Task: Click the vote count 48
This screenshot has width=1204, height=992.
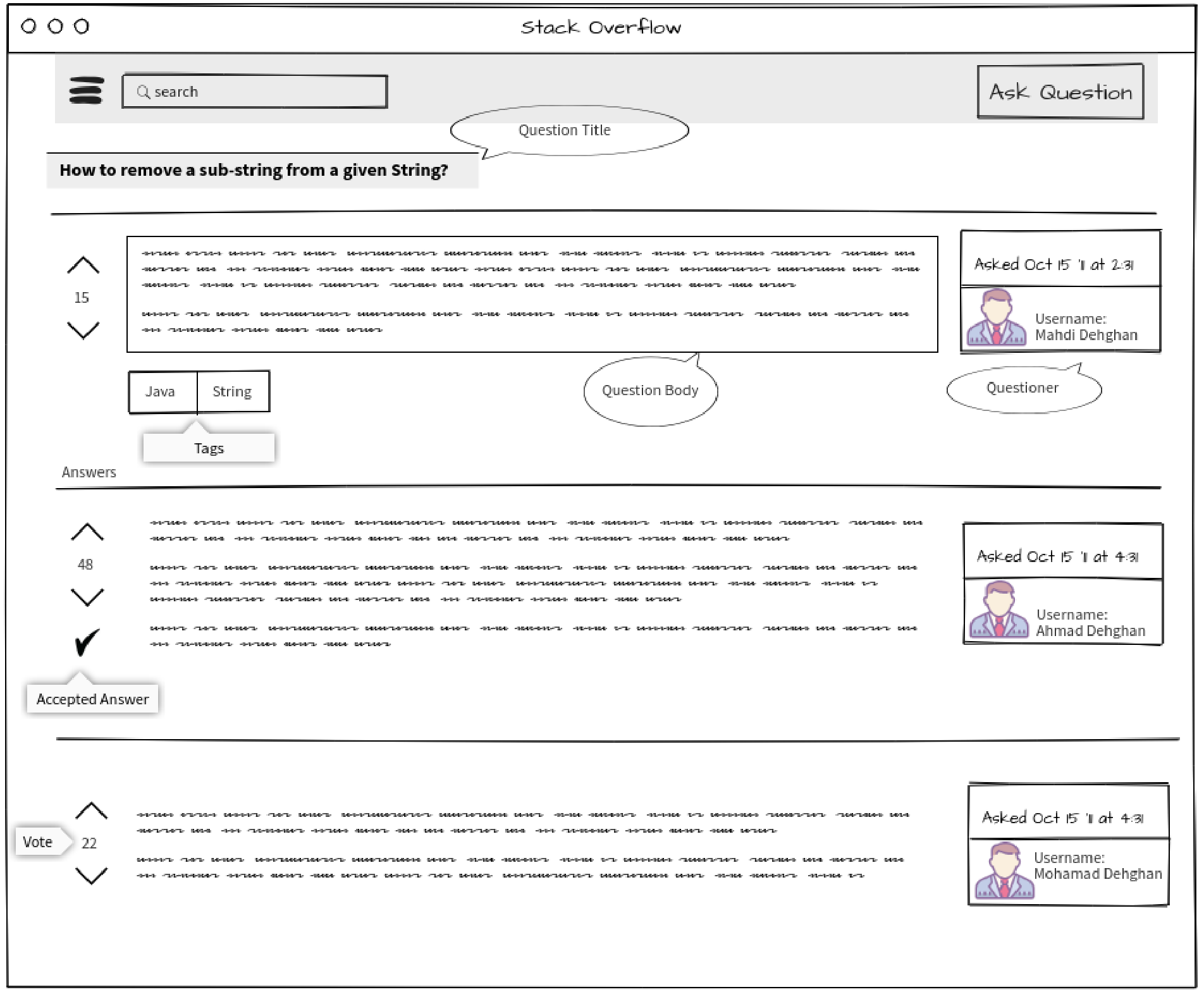Action: coord(85,565)
